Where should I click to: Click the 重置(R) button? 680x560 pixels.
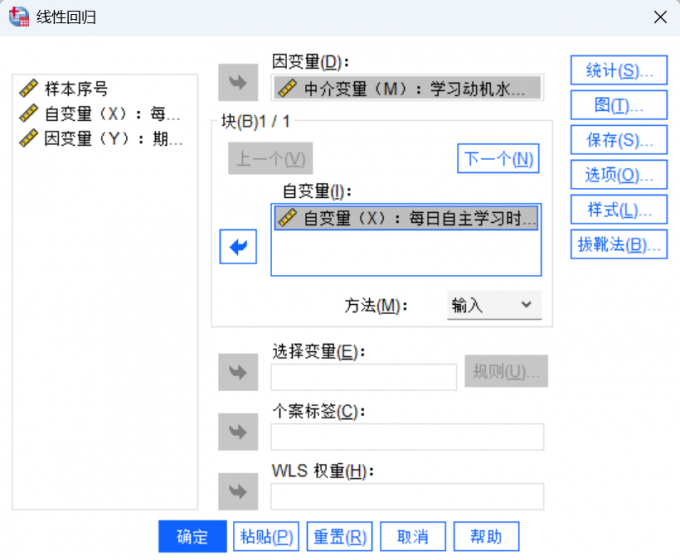point(339,536)
